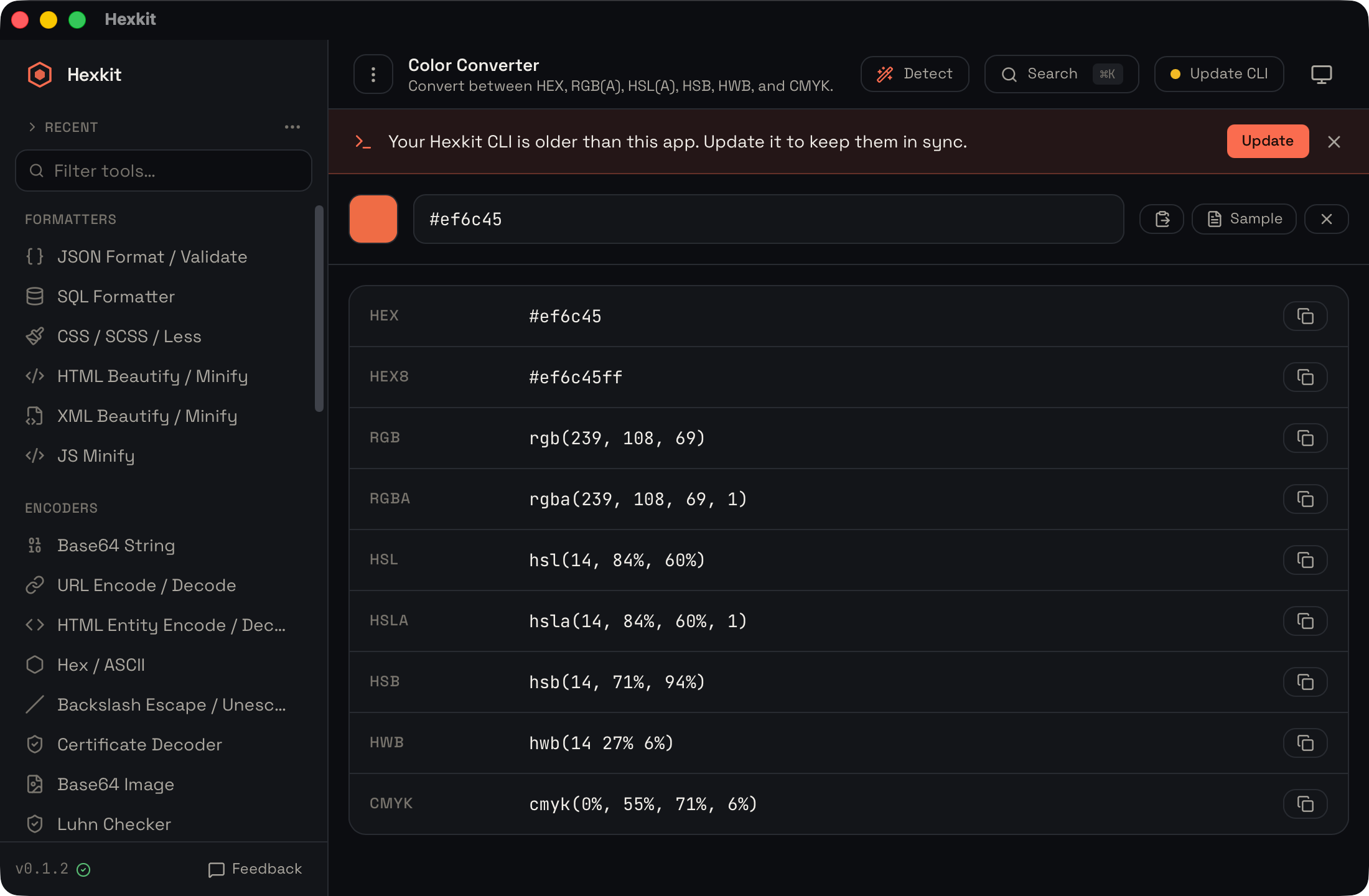
Task: Click the orange color swatch
Action: pos(373,219)
